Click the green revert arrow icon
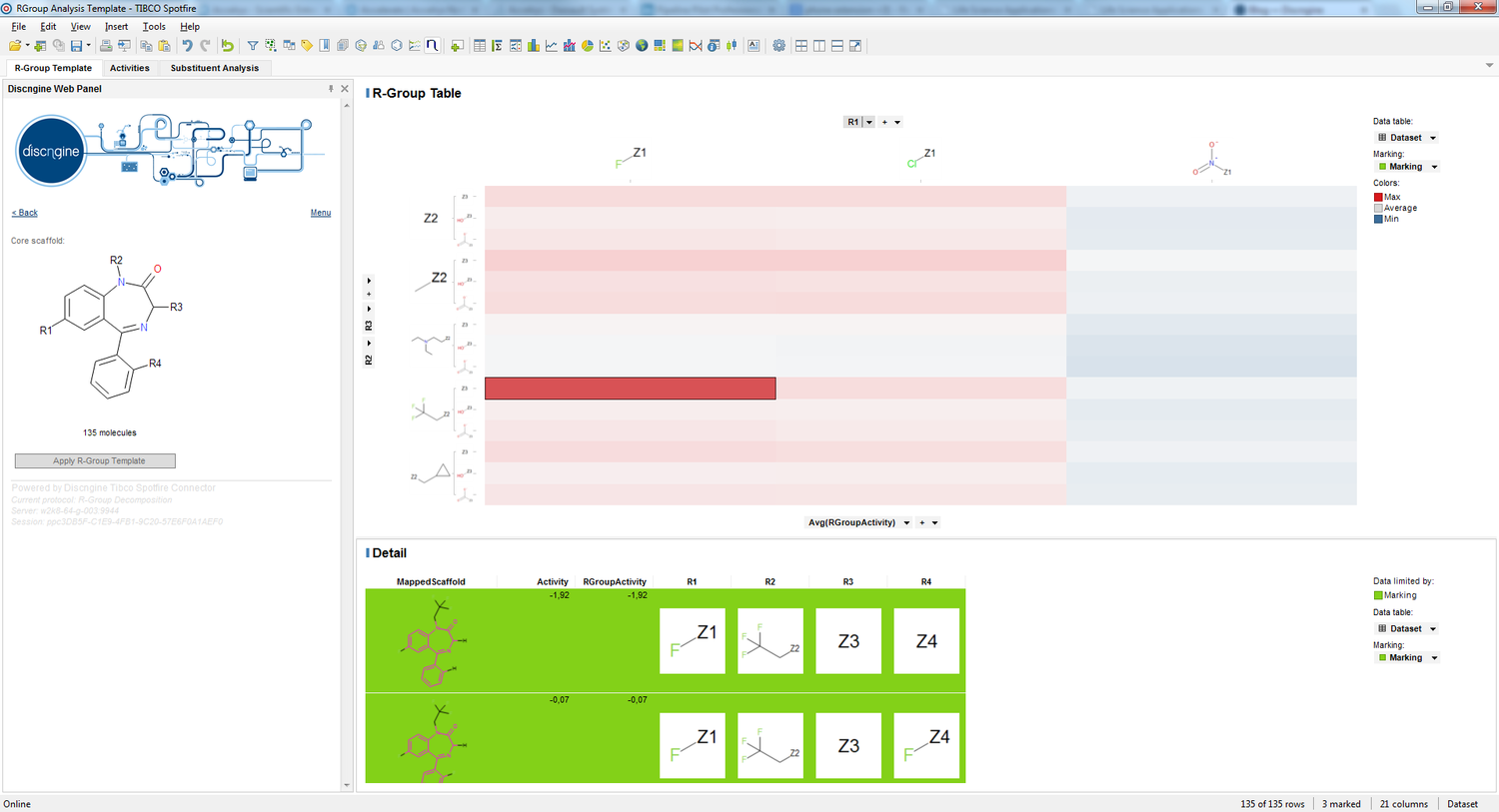1499x812 pixels. pyautogui.click(x=228, y=46)
